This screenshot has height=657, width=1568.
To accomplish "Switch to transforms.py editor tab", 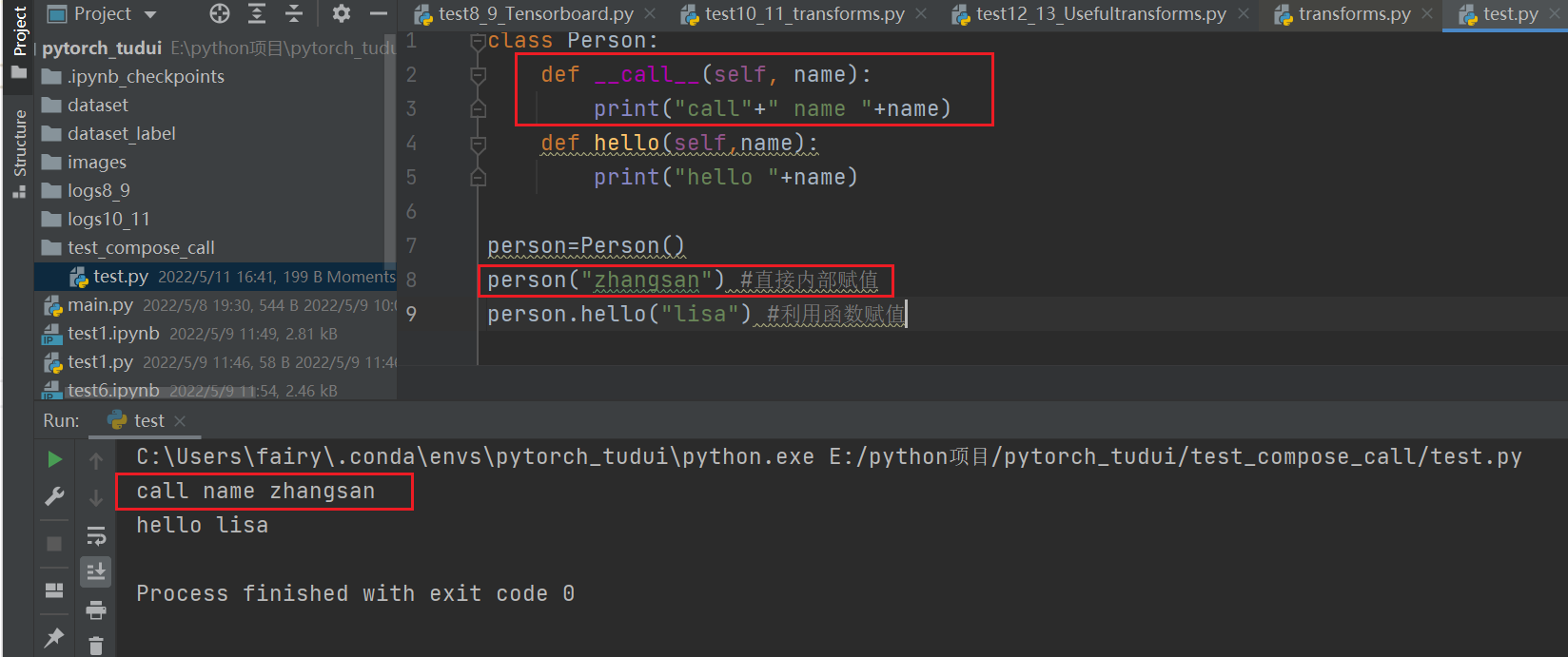I will [1353, 14].
